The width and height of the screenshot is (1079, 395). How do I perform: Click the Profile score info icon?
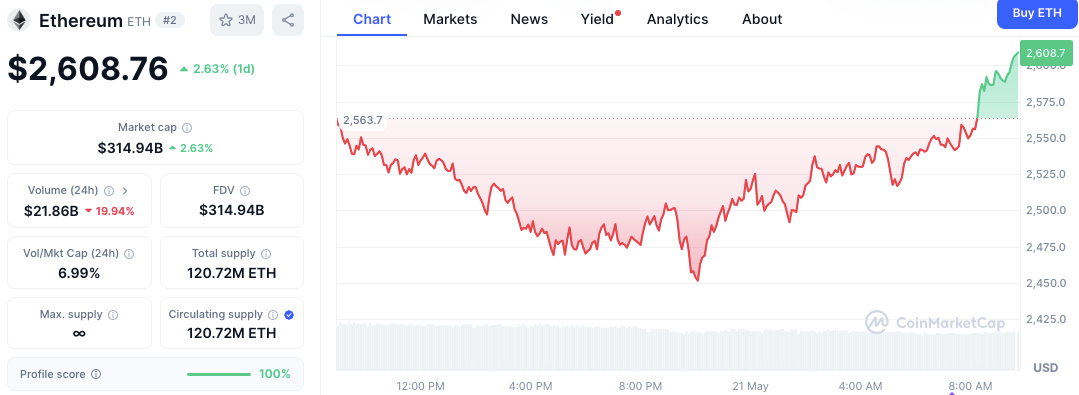pyautogui.click(x=96, y=374)
